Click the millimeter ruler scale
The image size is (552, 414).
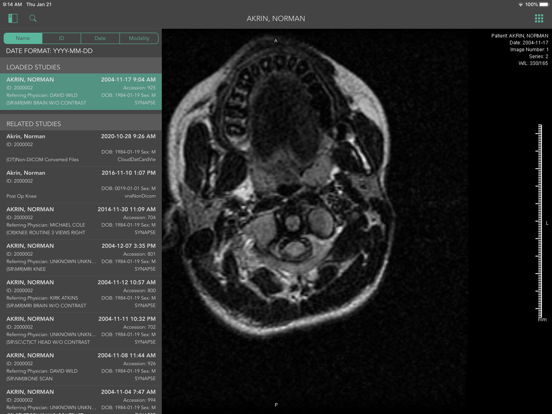click(540, 222)
